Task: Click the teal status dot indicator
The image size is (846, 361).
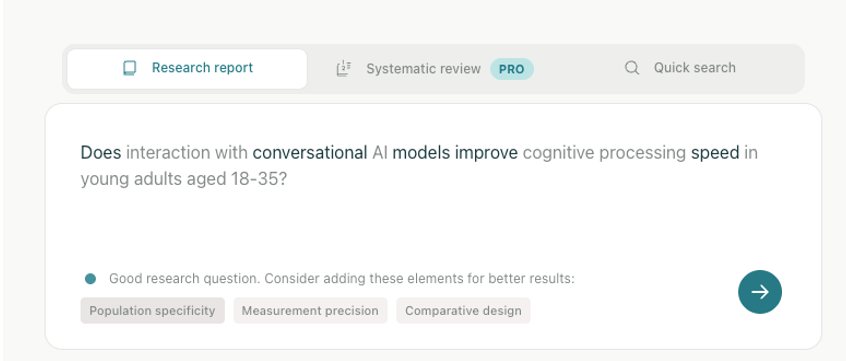Action: [90, 279]
